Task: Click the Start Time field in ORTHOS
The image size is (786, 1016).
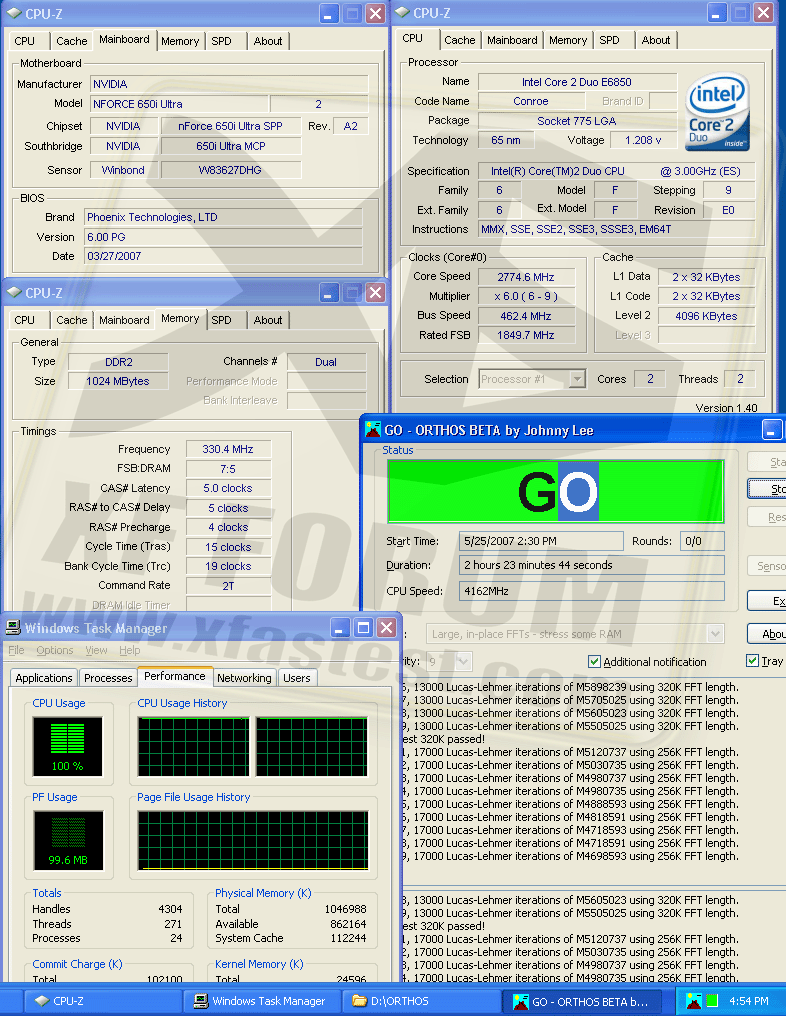Action: (541, 541)
